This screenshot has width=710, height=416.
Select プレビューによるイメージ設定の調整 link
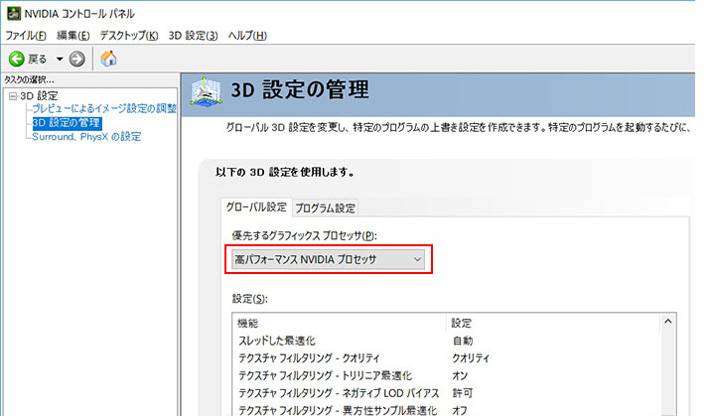(x=104, y=109)
